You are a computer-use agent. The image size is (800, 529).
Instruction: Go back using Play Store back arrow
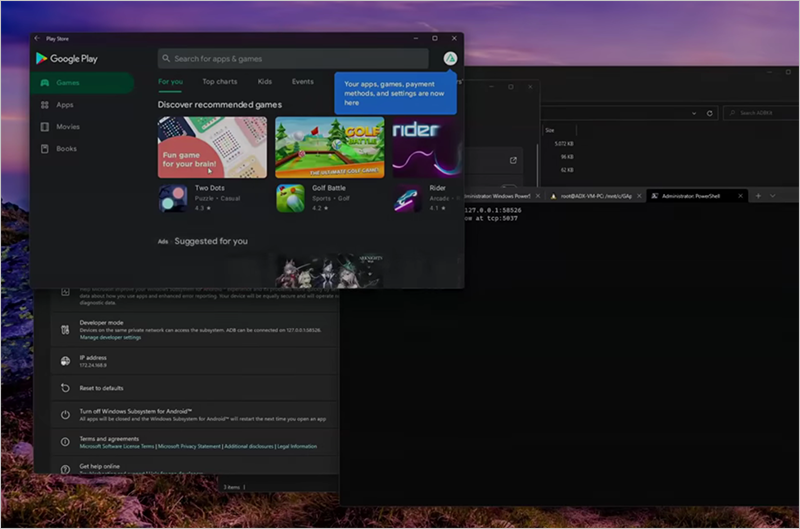tap(38, 38)
